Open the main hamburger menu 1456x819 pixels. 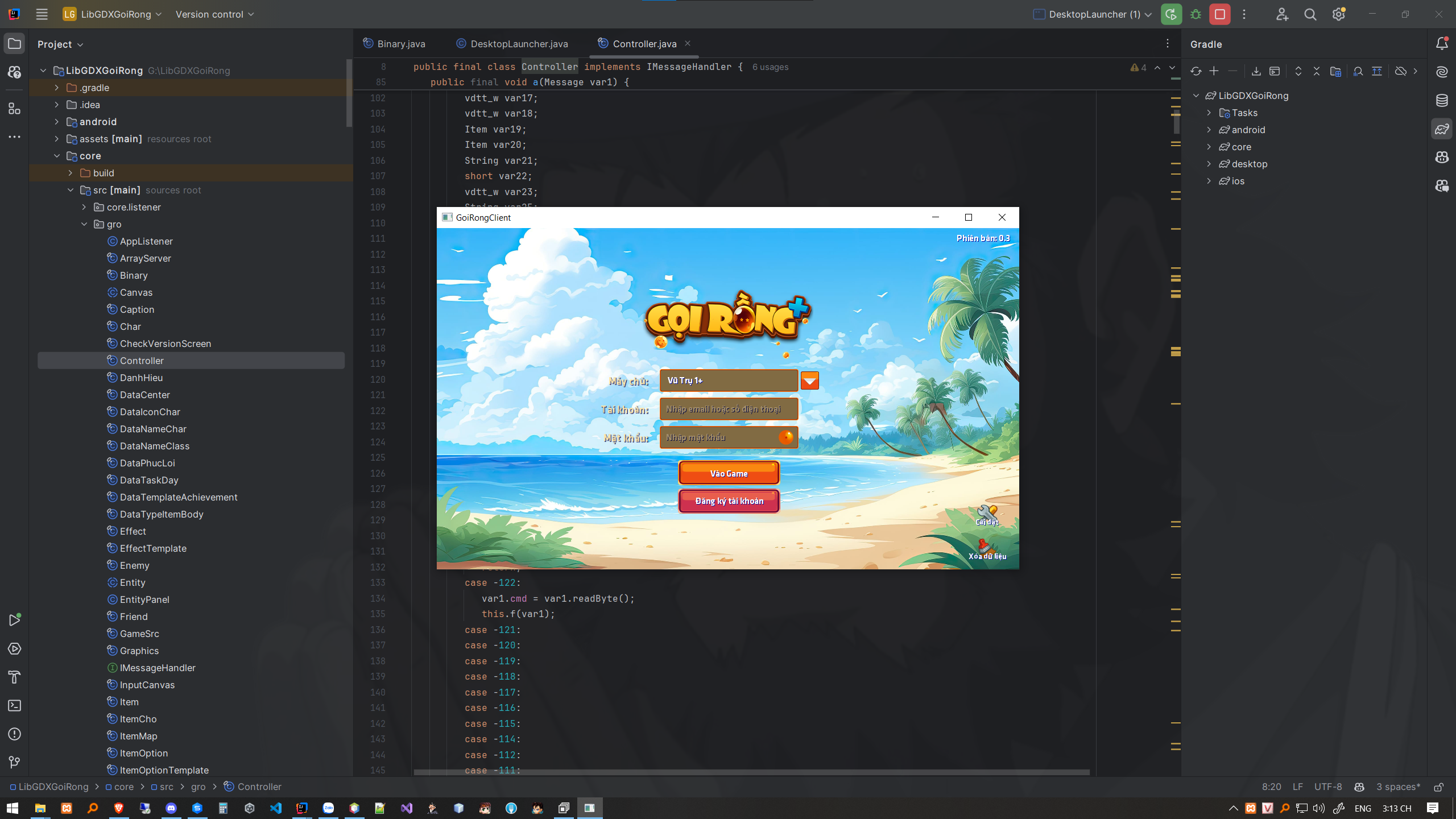(42, 14)
